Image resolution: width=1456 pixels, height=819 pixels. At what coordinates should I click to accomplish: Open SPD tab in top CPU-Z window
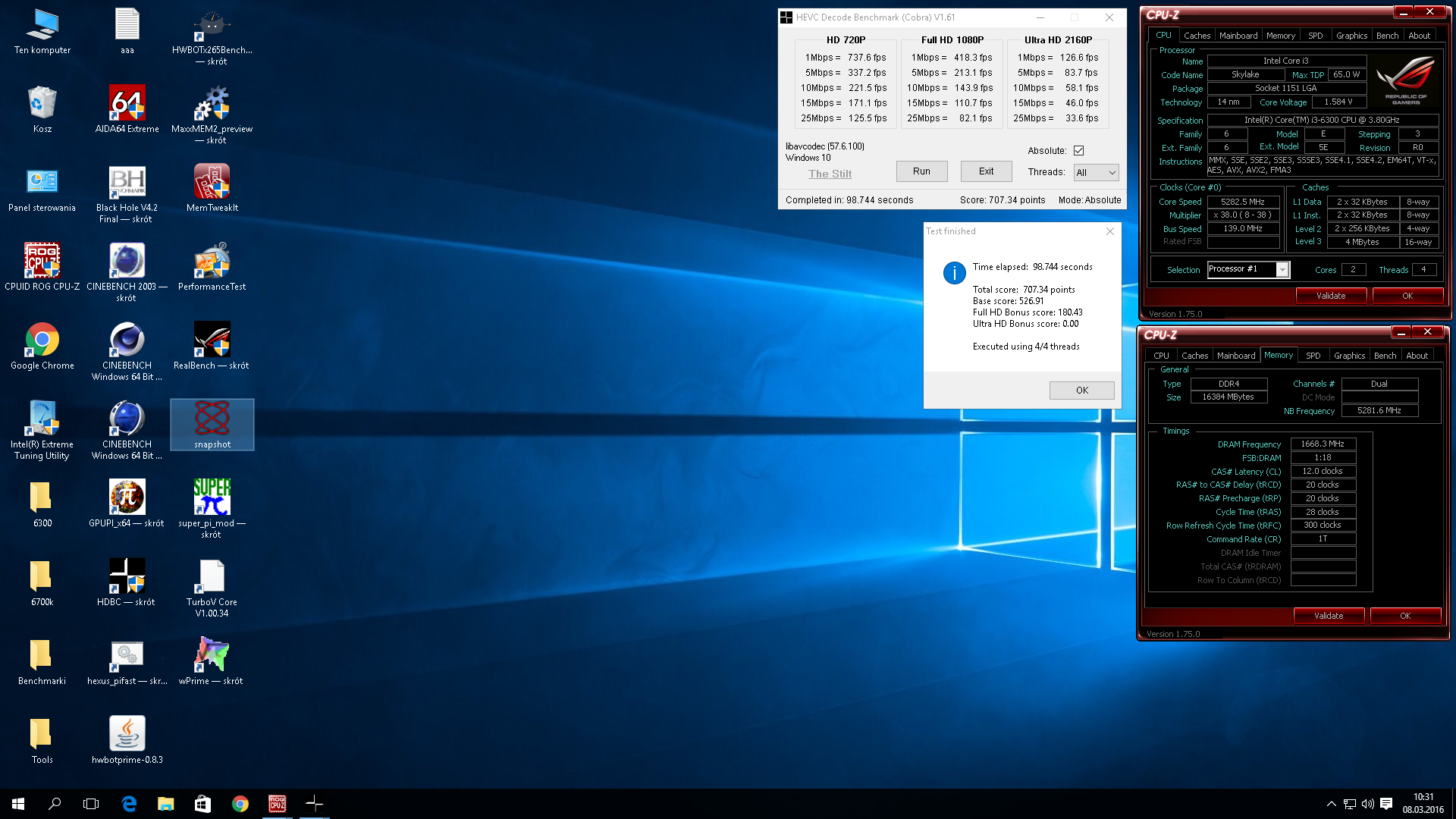click(x=1315, y=36)
